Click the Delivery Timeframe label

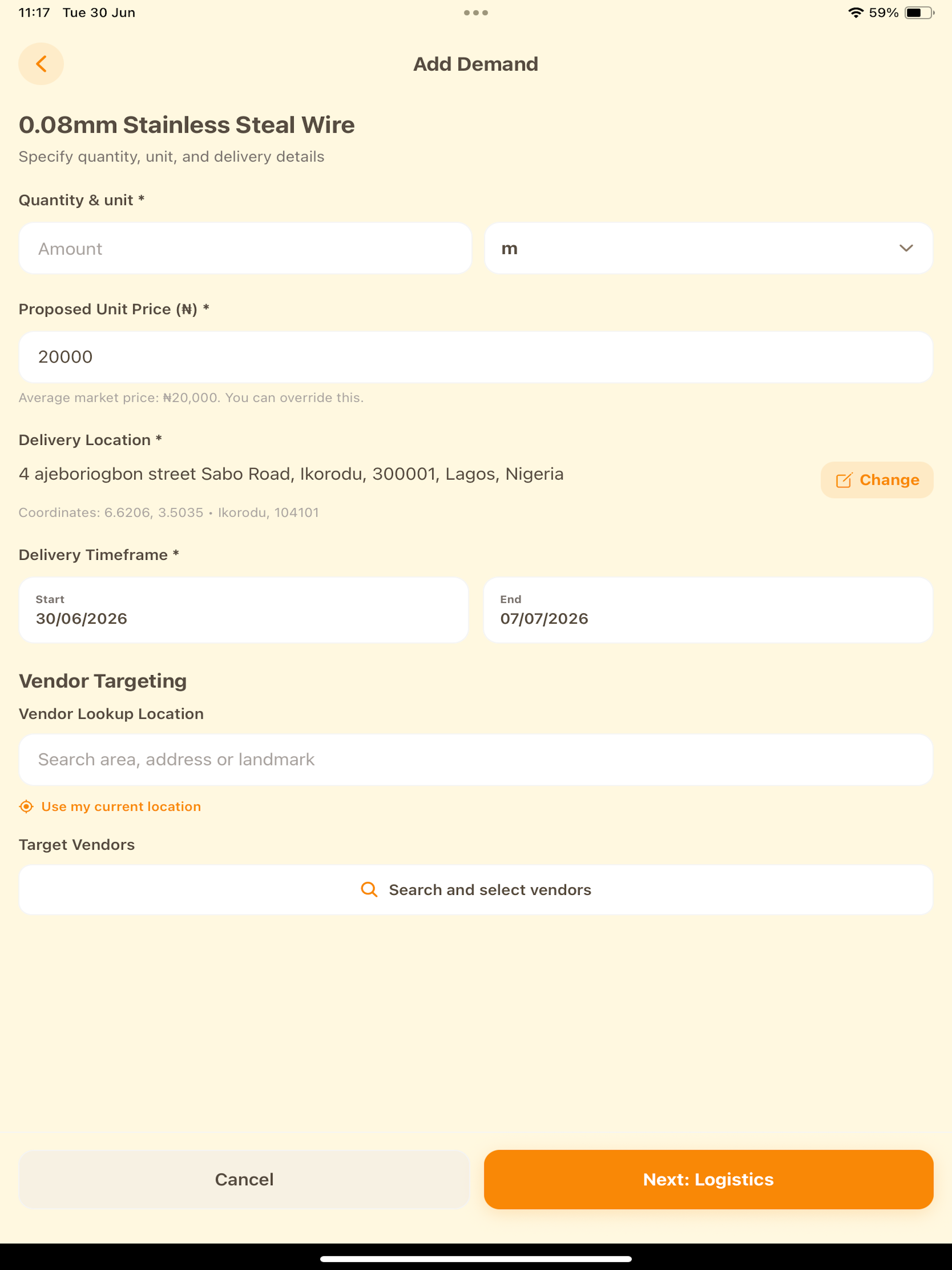click(x=99, y=555)
